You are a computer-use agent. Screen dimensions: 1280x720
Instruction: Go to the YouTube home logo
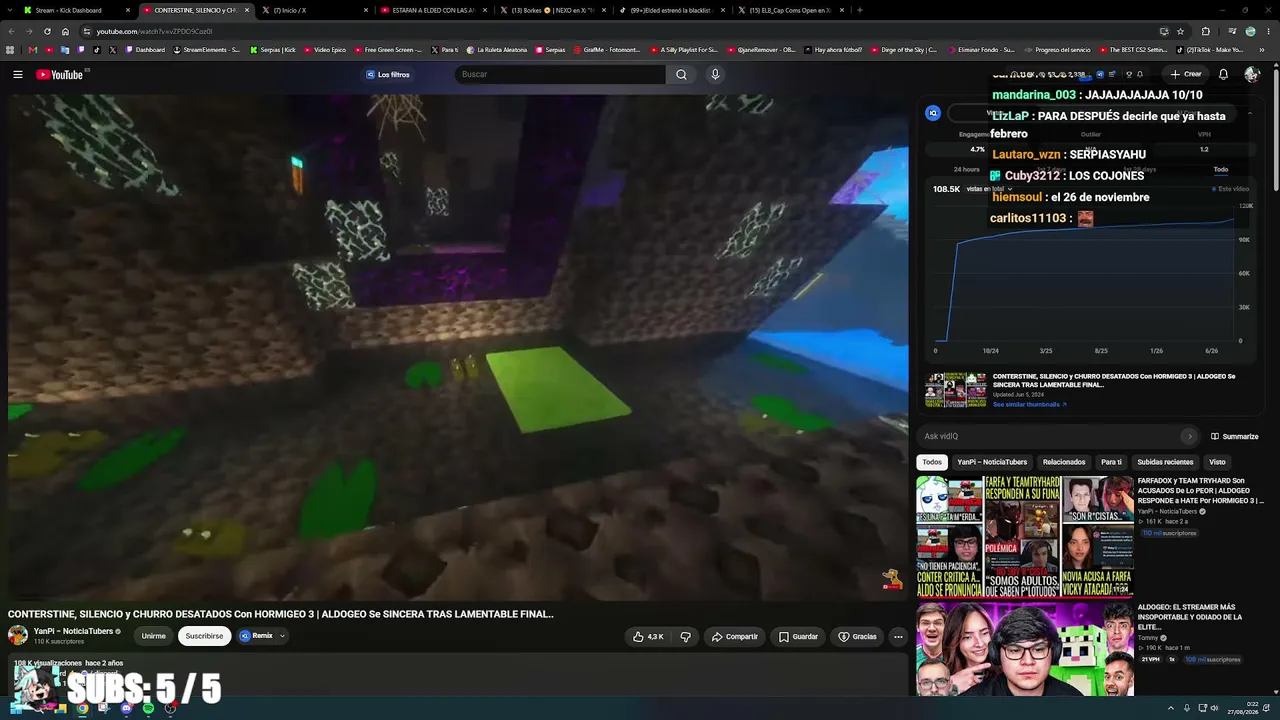(x=60, y=74)
